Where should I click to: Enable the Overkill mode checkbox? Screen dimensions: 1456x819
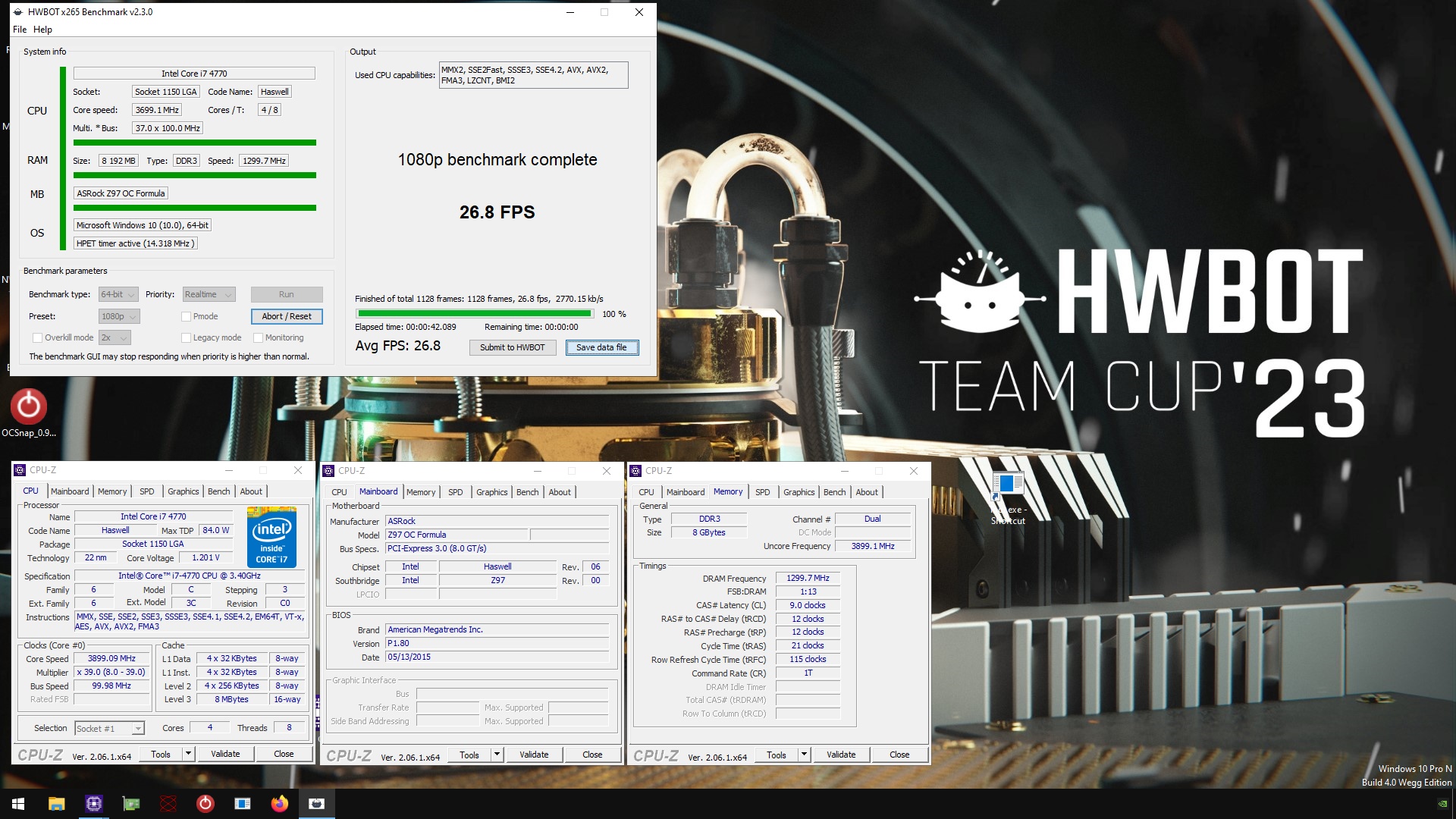coord(37,337)
